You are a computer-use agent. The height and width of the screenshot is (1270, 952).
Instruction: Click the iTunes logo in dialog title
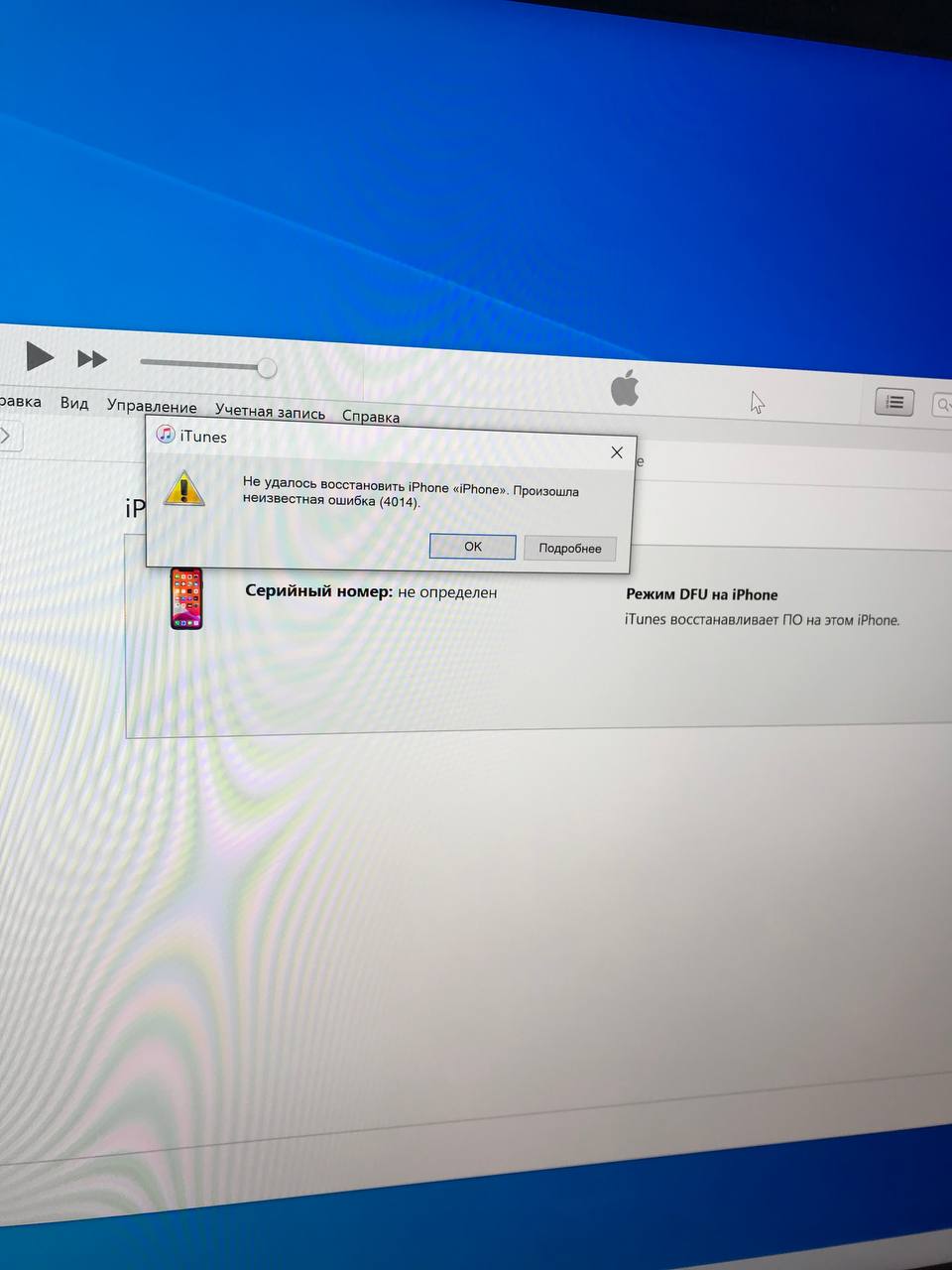[166, 435]
